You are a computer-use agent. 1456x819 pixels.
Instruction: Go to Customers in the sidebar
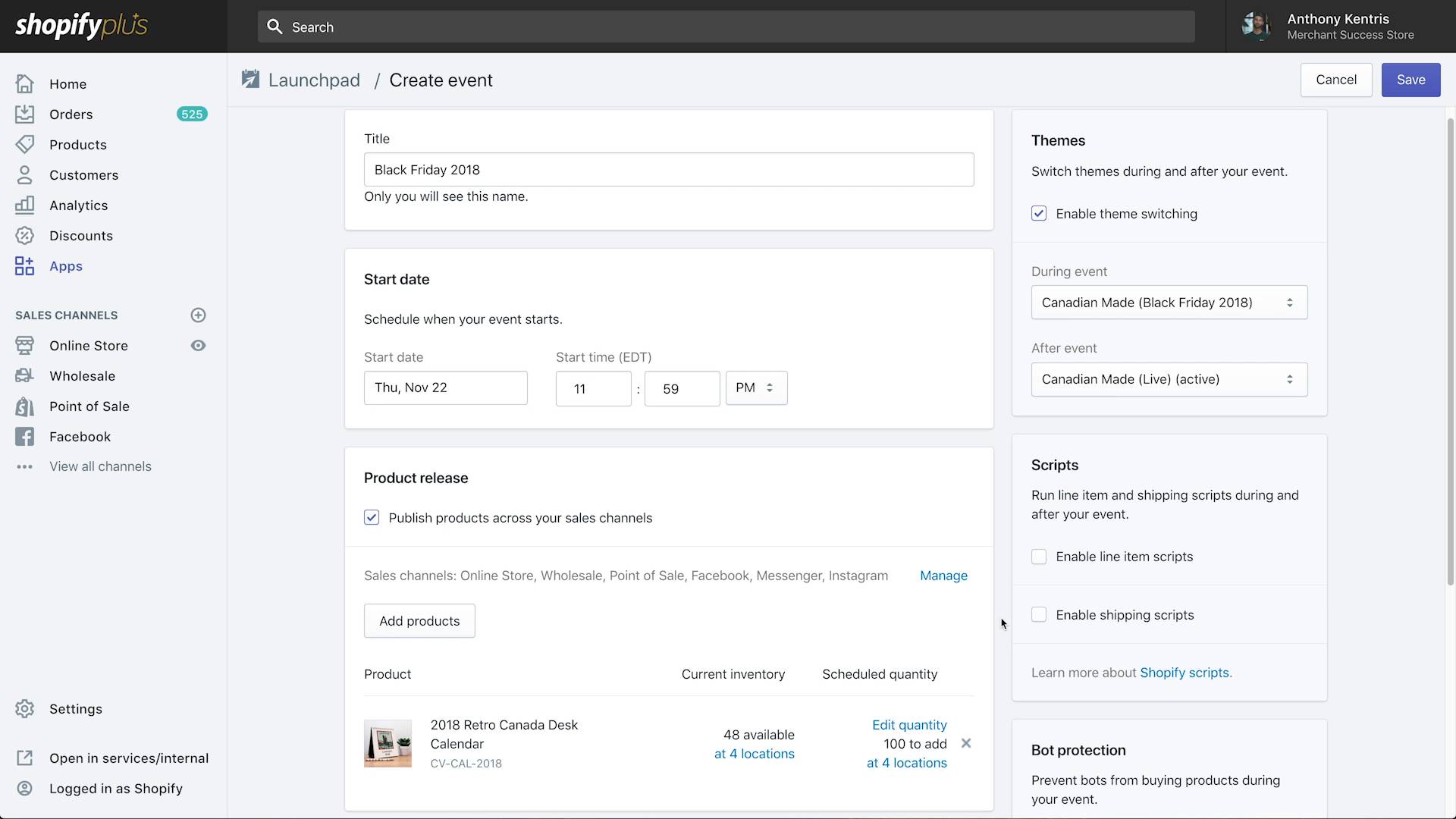click(83, 175)
